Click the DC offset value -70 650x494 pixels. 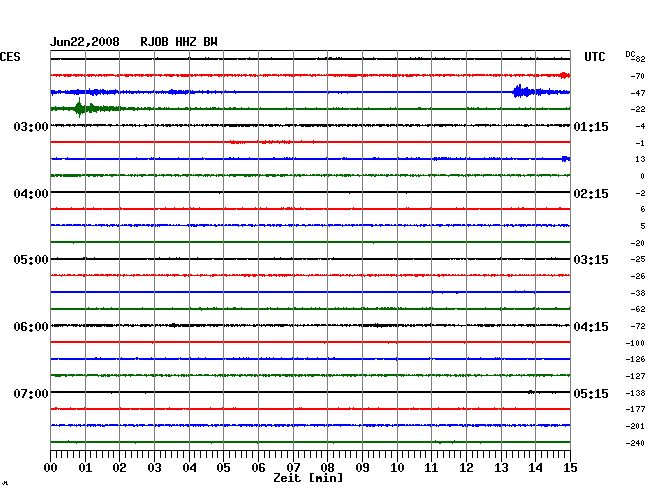click(x=638, y=76)
